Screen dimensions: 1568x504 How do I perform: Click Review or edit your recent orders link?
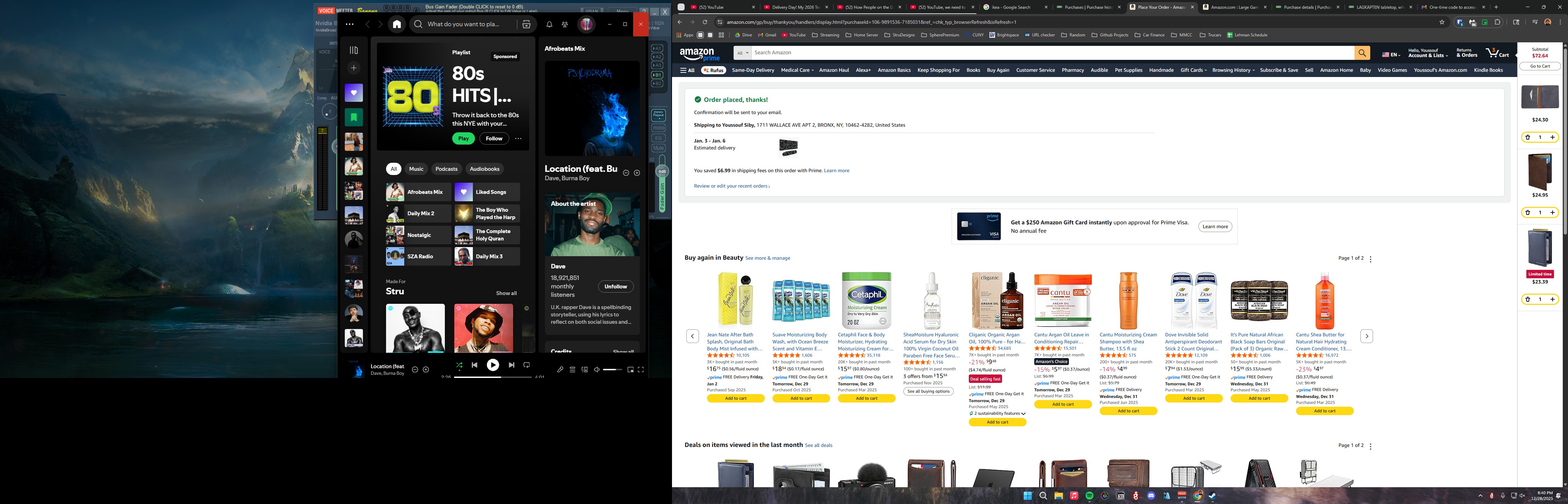(x=731, y=186)
